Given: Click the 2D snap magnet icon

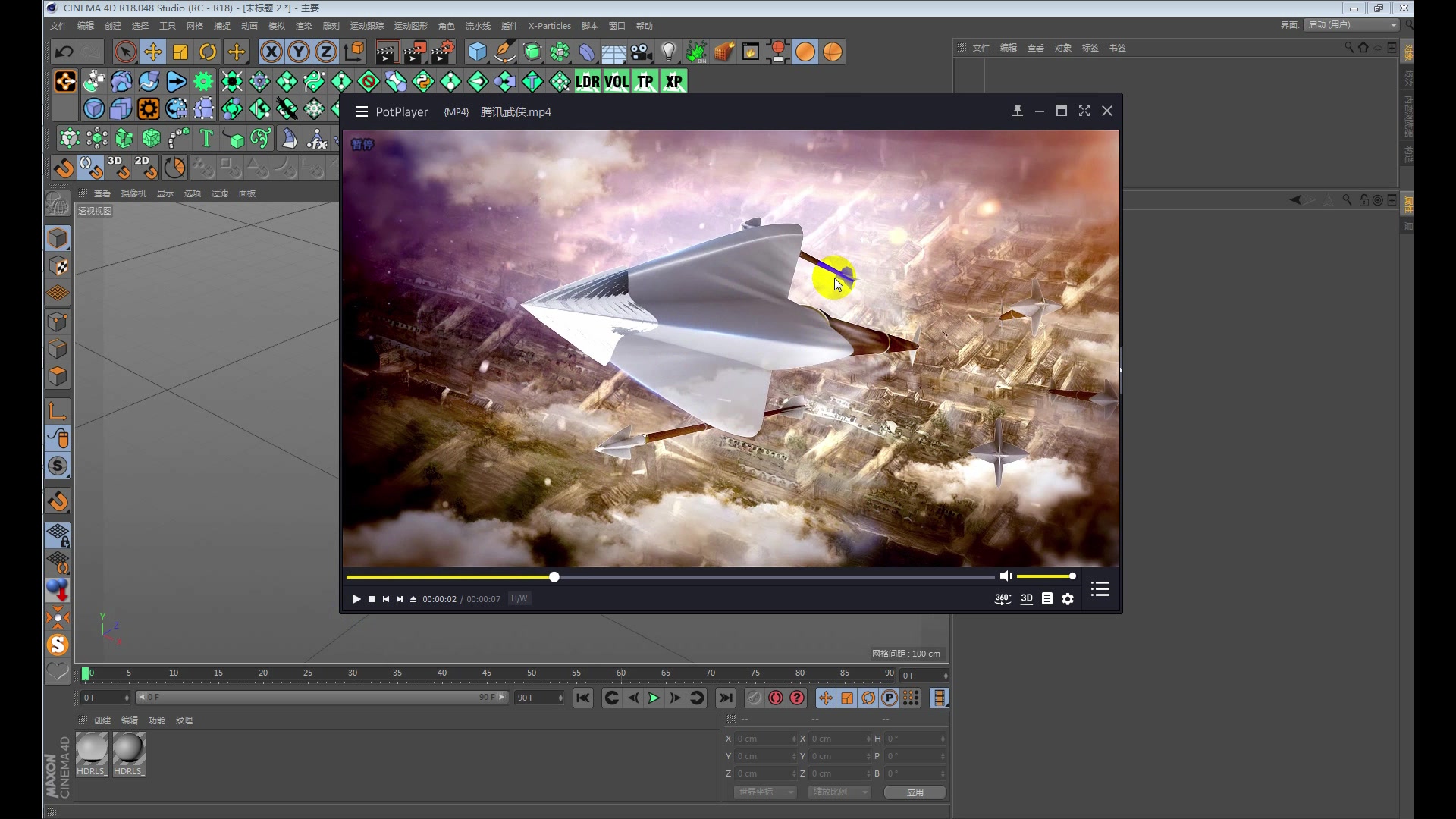Looking at the screenshot, I should [146, 167].
